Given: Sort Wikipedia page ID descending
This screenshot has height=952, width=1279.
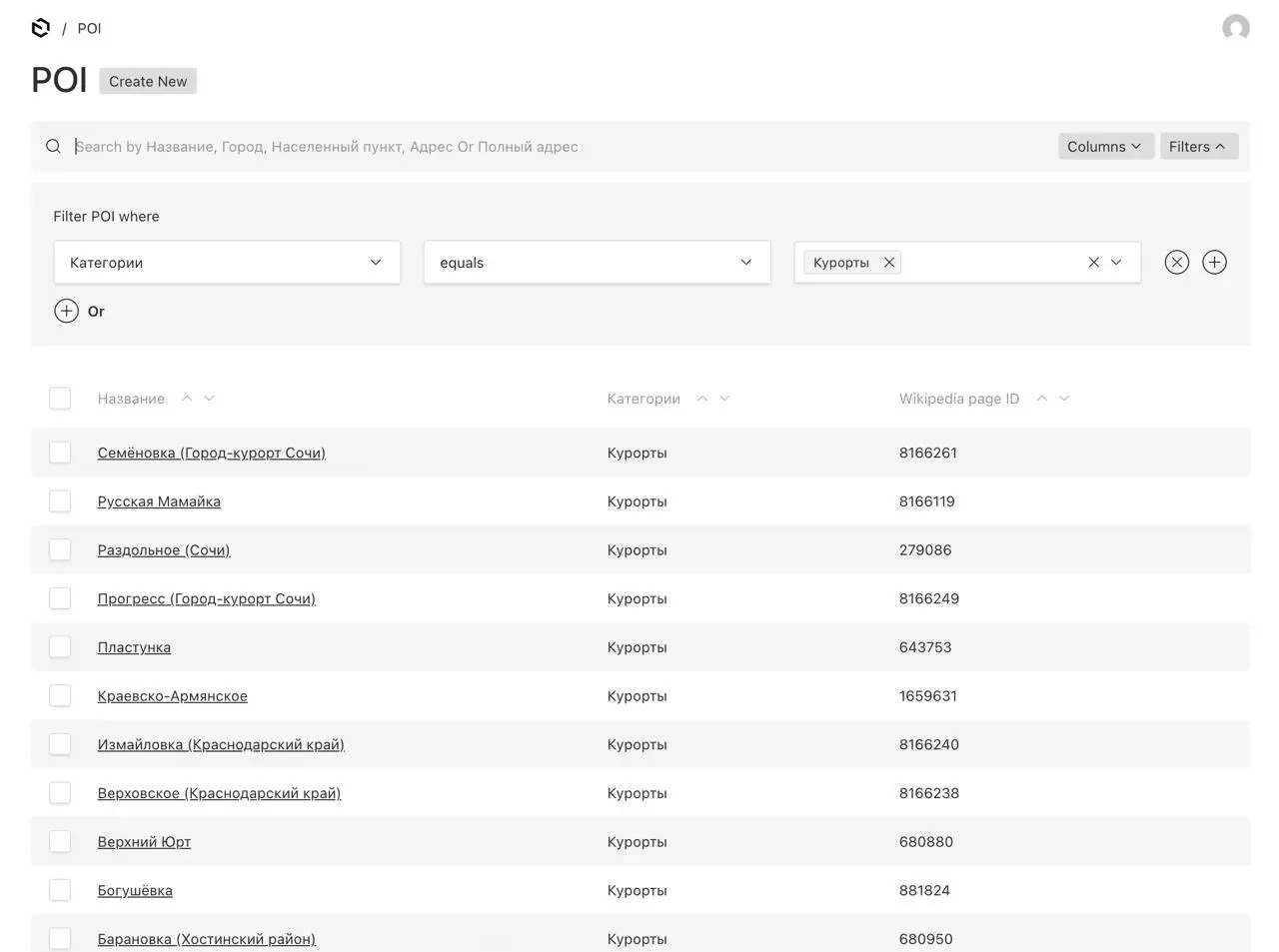Looking at the screenshot, I should click(x=1064, y=399).
